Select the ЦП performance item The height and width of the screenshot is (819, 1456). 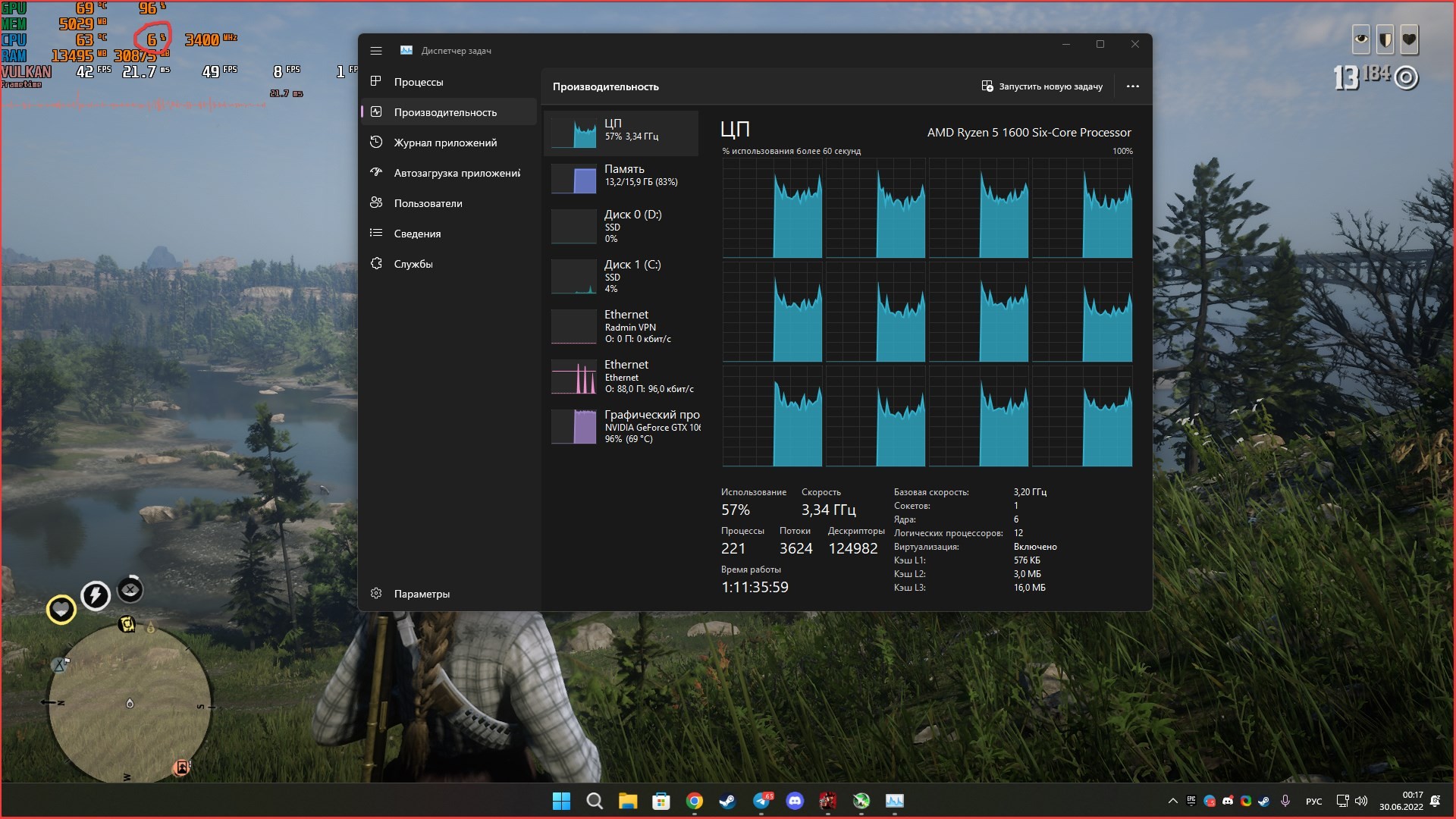(621, 133)
